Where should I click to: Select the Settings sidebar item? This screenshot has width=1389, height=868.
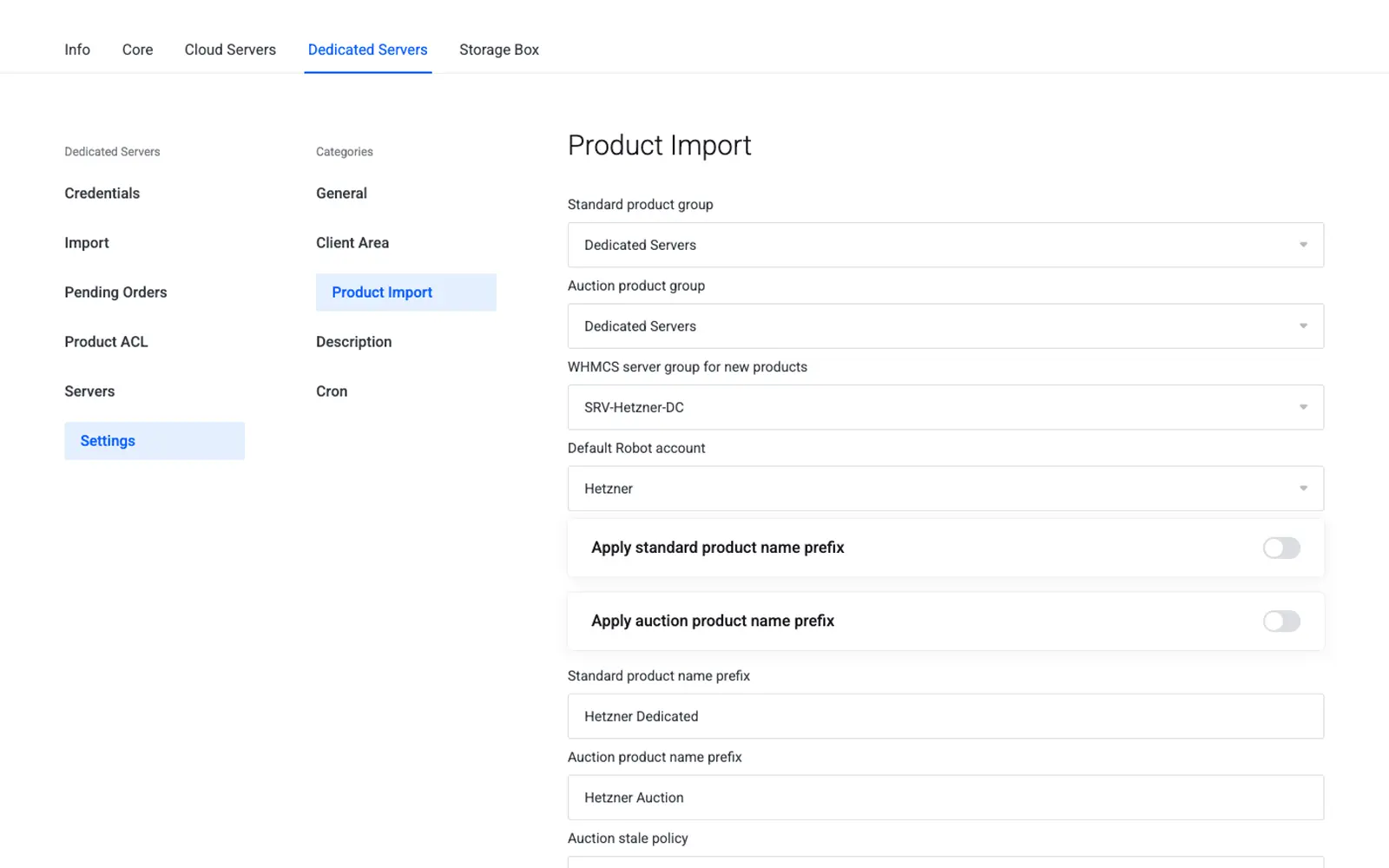pyautogui.click(x=155, y=441)
